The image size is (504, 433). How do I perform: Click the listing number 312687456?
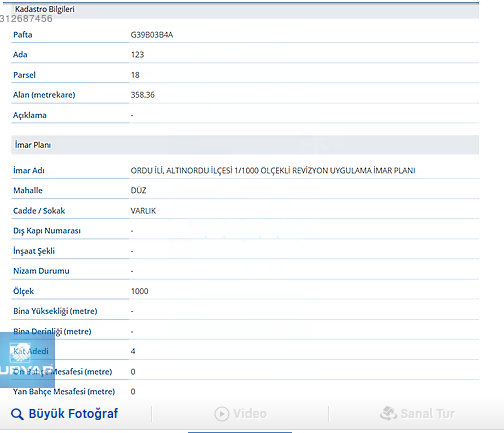(x=26, y=19)
